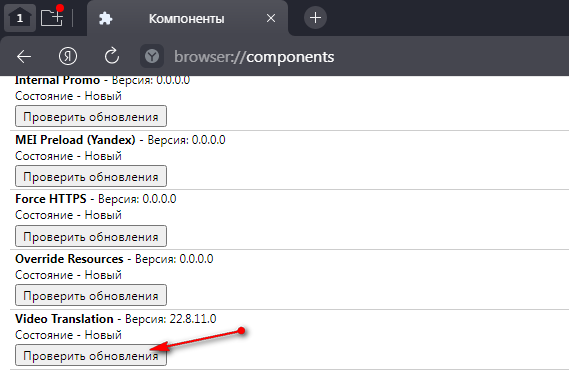569x372 pixels.
Task: Select the Компоненты tab
Action: [187, 18]
